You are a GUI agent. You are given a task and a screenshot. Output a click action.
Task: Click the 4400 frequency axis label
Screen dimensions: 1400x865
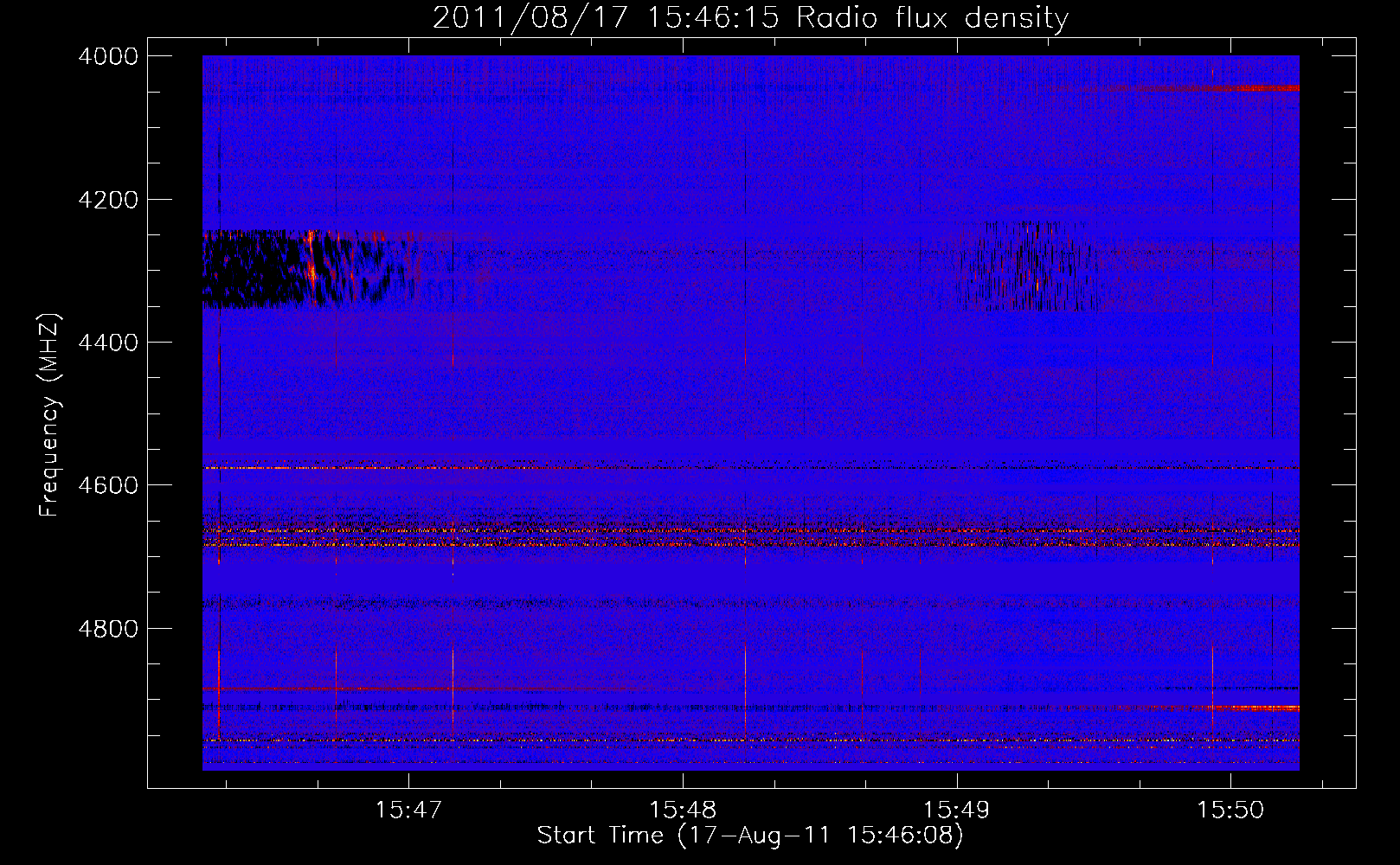[x=108, y=343]
